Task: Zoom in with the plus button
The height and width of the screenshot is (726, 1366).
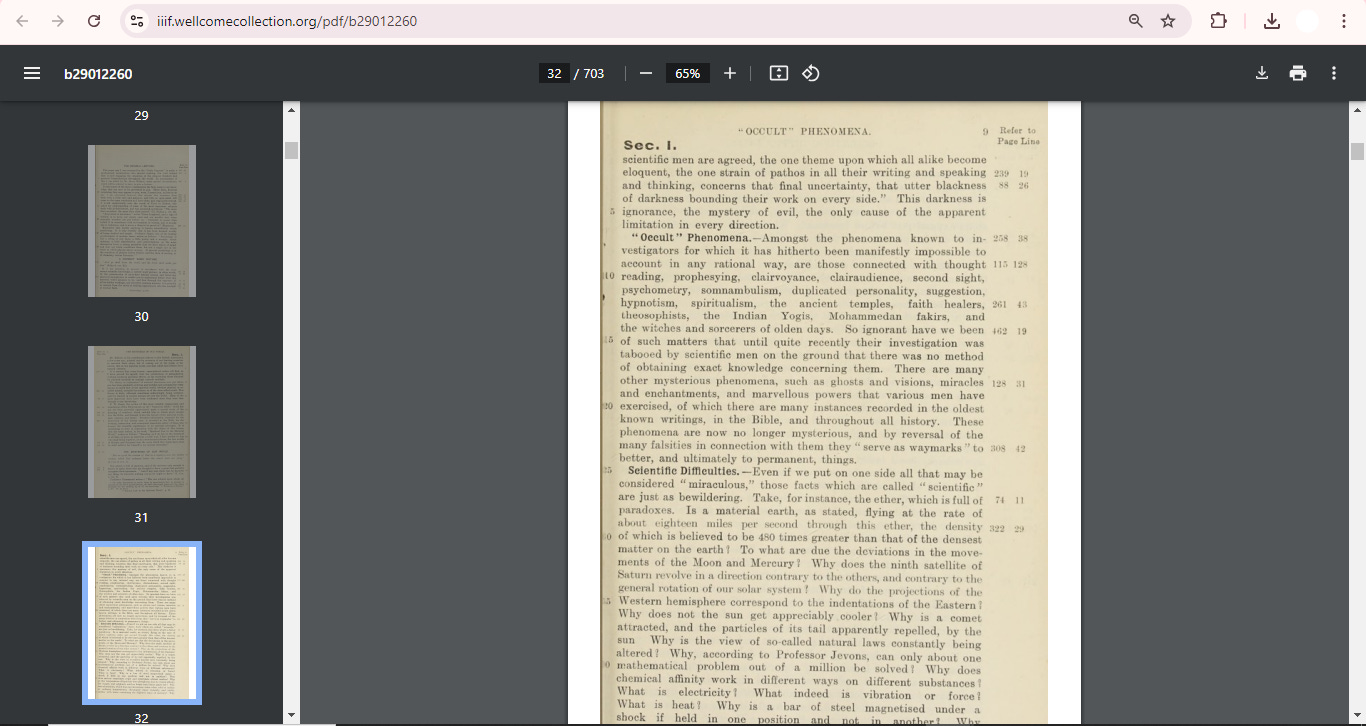Action: tap(730, 73)
